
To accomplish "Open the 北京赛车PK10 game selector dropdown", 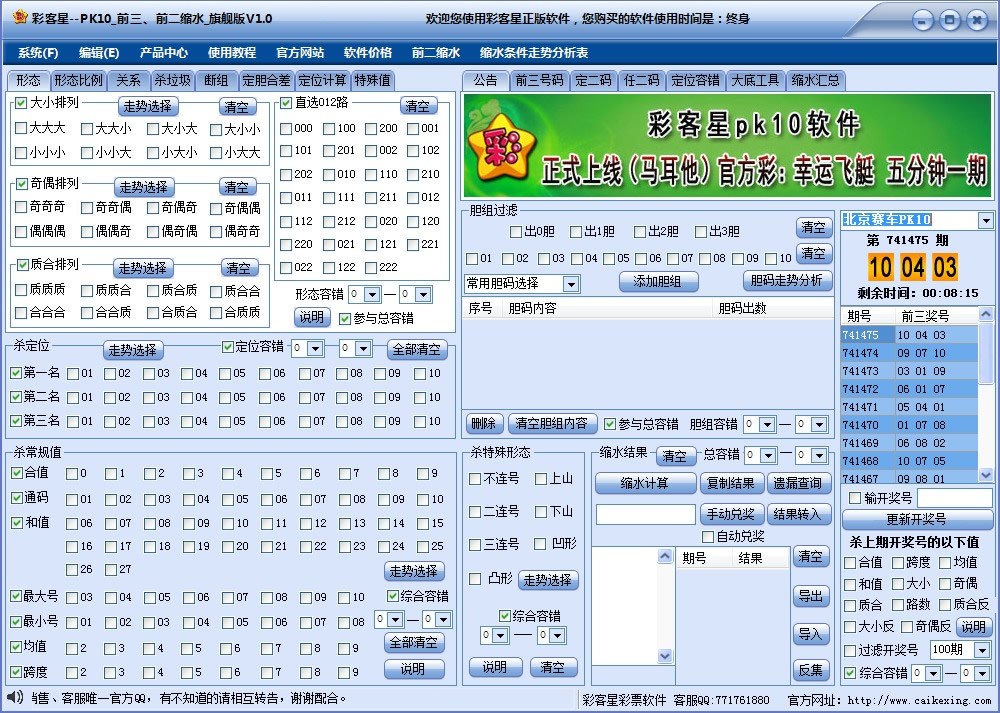I will pos(987,218).
